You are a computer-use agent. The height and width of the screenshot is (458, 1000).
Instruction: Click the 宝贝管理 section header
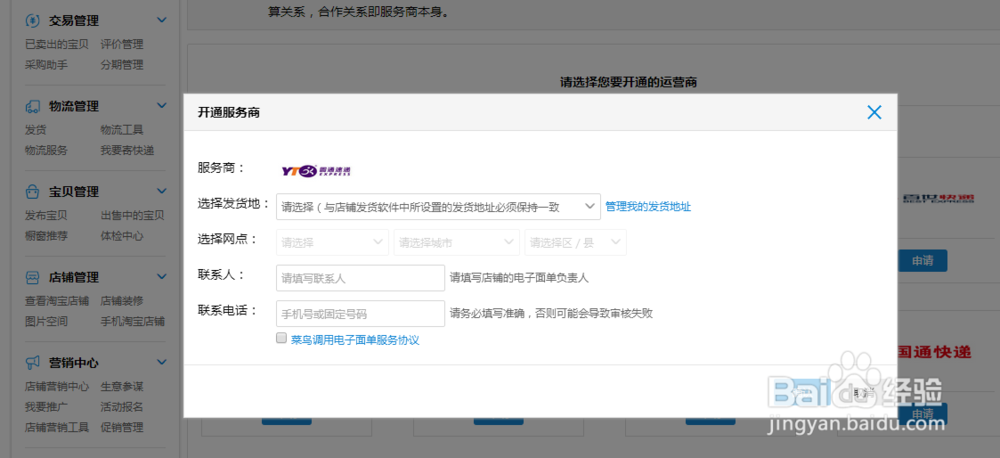(73, 192)
